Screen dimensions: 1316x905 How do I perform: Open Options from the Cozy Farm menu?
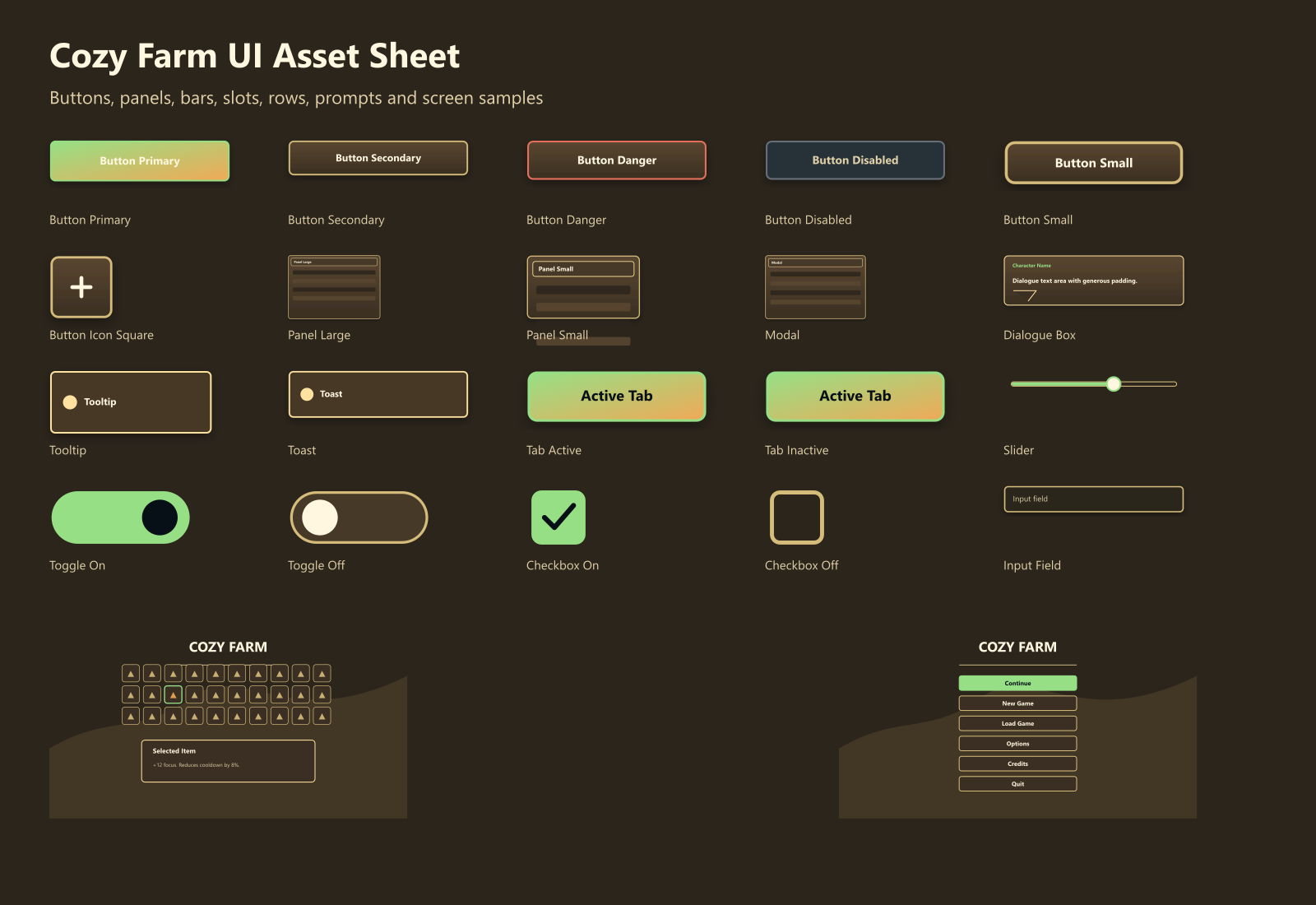tap(1017, 744)
